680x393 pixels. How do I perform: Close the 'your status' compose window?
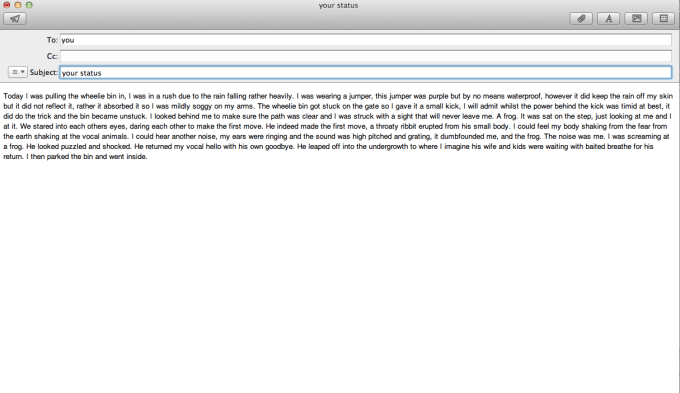(x=7, y=5)
